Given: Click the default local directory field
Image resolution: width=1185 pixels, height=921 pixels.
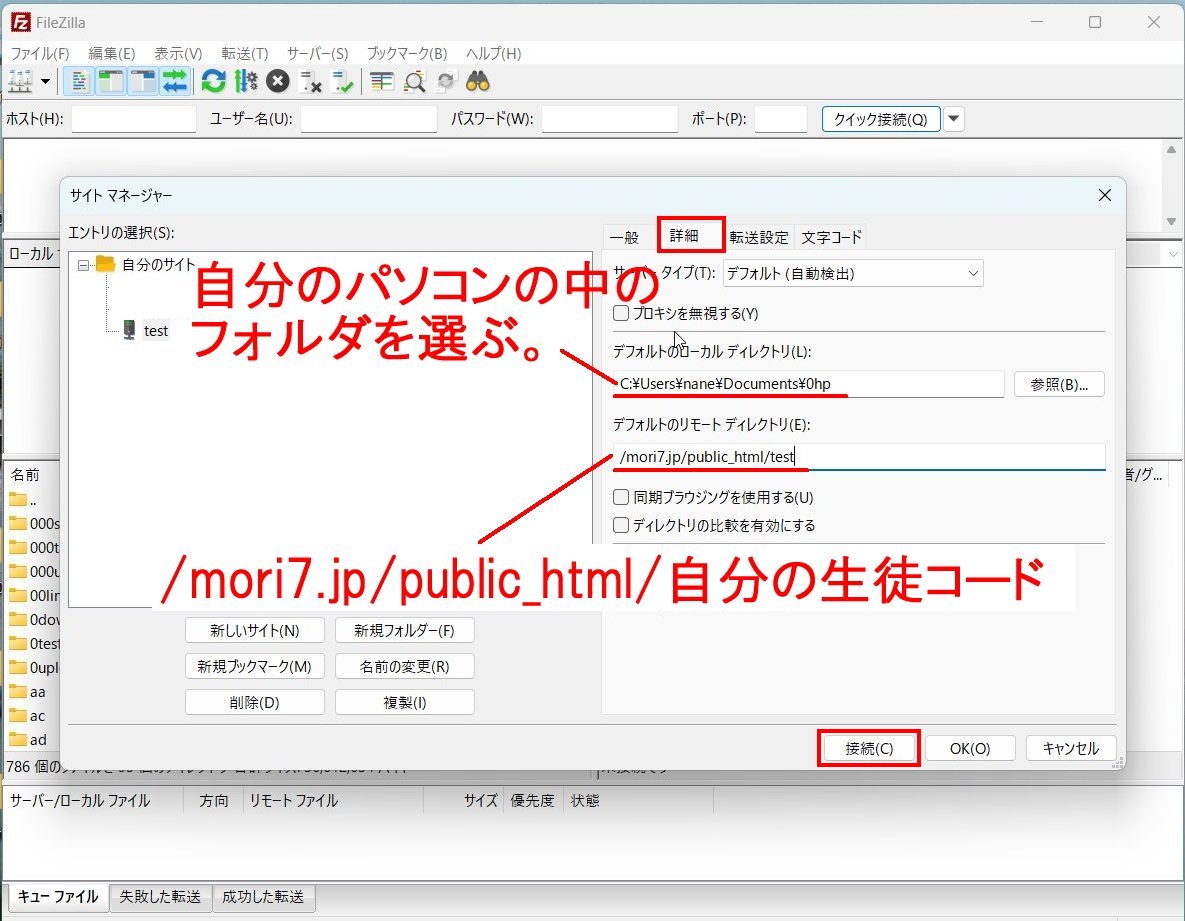Looking at the screenshot, I should point(809,384).
